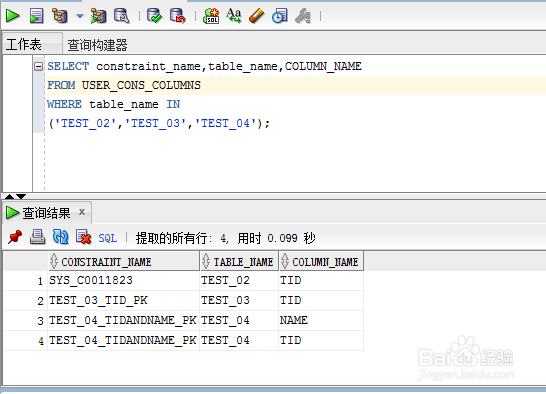Image resolution: width=546 pixels, height=394 pixels.
Task: Click the delete row icon in the results toolbar
Action: click(x=84, y=237)
